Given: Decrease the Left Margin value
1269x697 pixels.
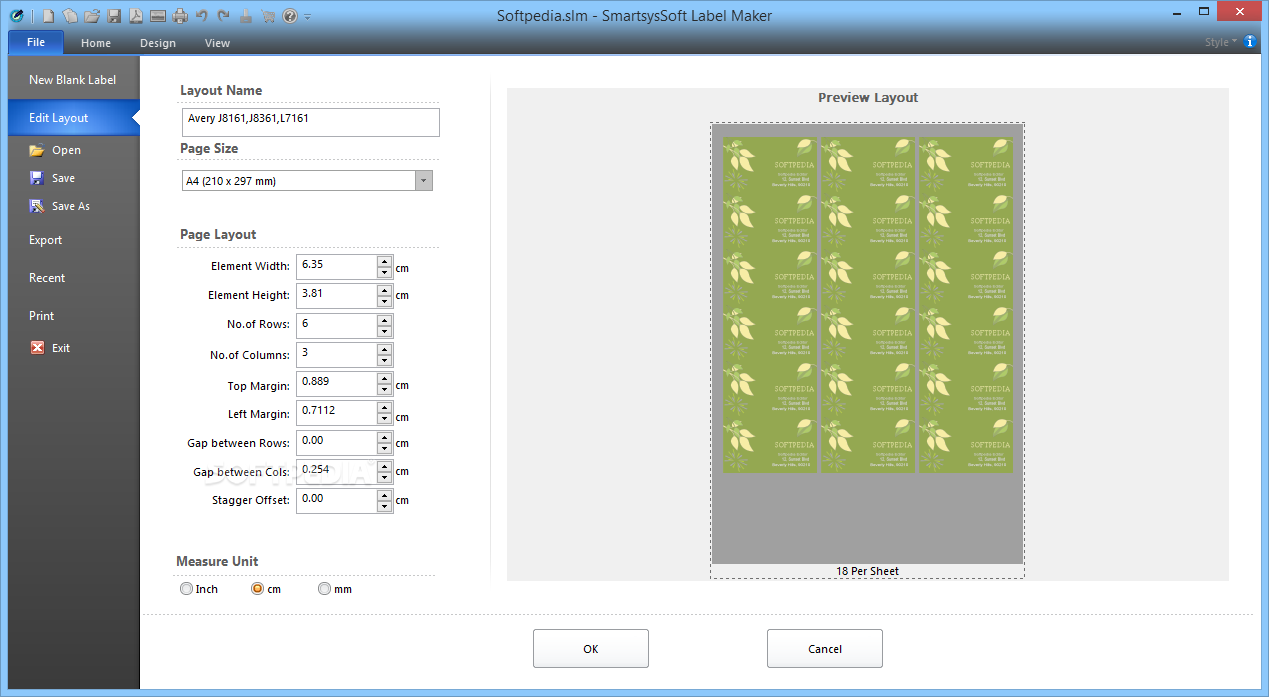Looking at the screenshot, I should pyautogui.click(x=384, y=420).
